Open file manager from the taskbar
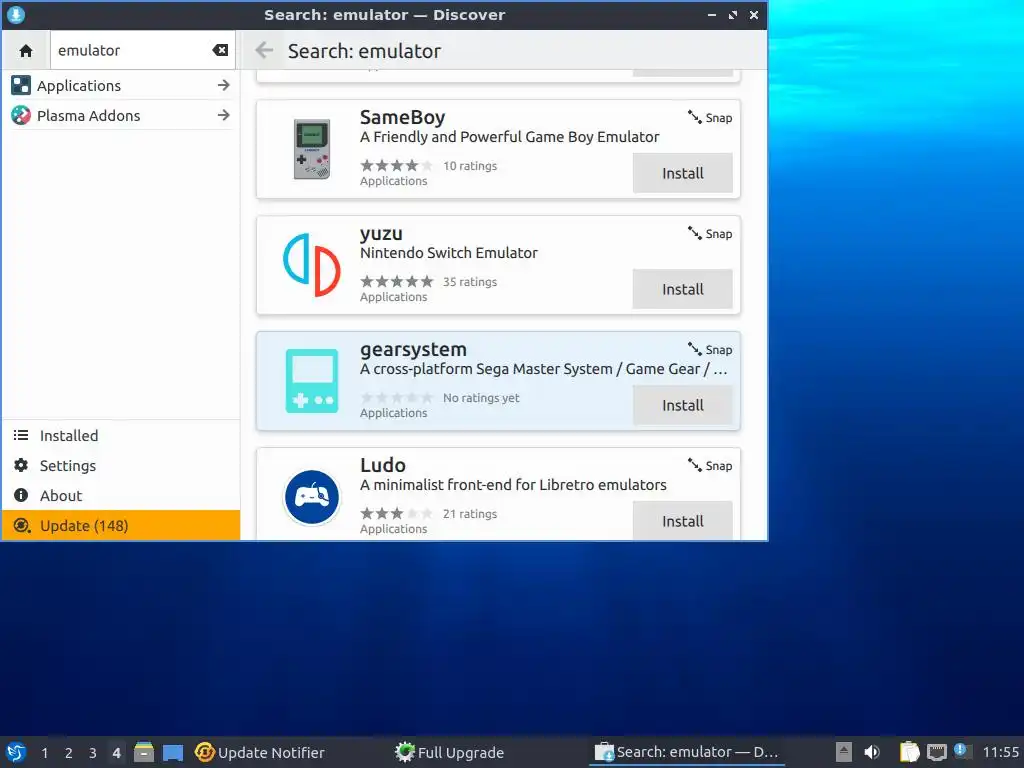 pos(144,752)
